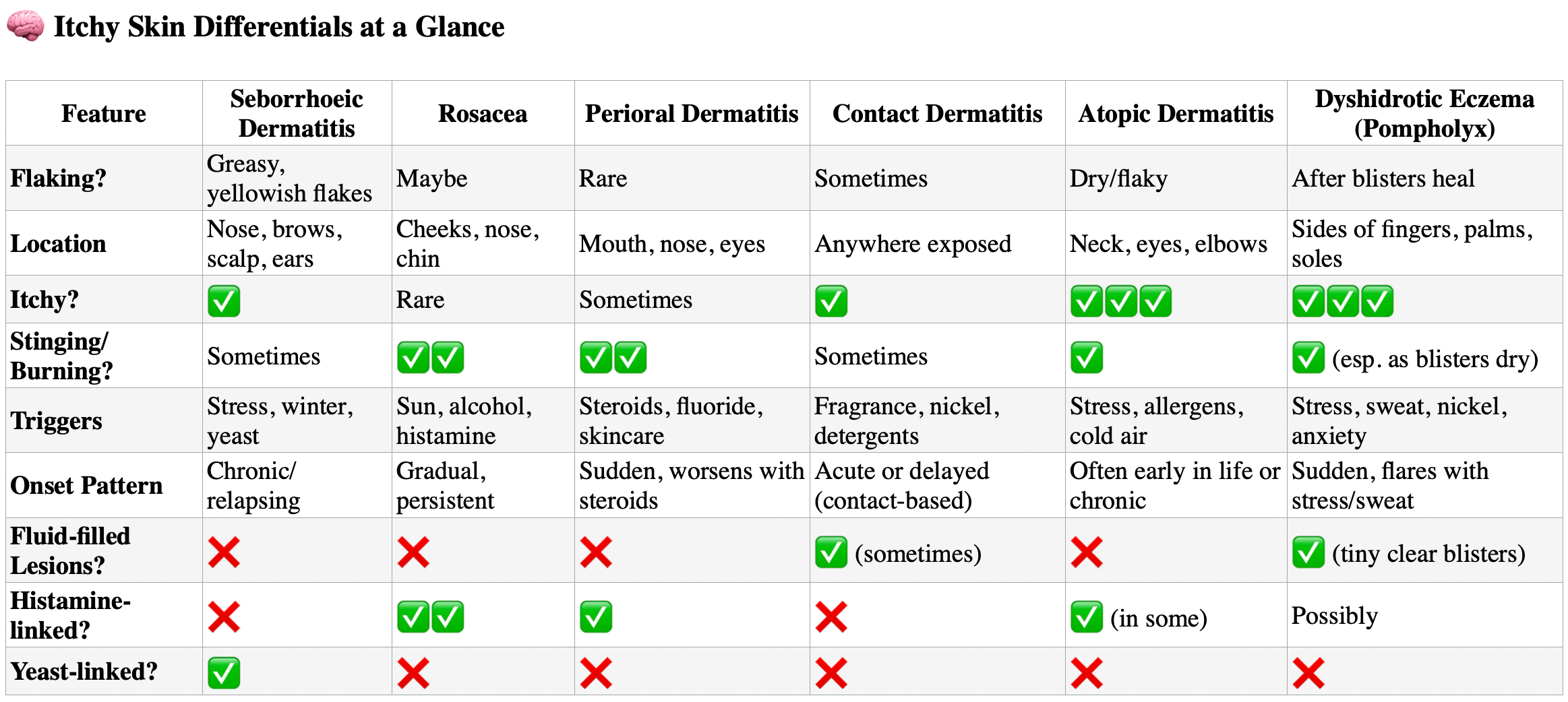Click Seborrheic Dermatitis Yeast-linked green check
The width and height of the screenshot is (1568, 702).
(224, 672)
